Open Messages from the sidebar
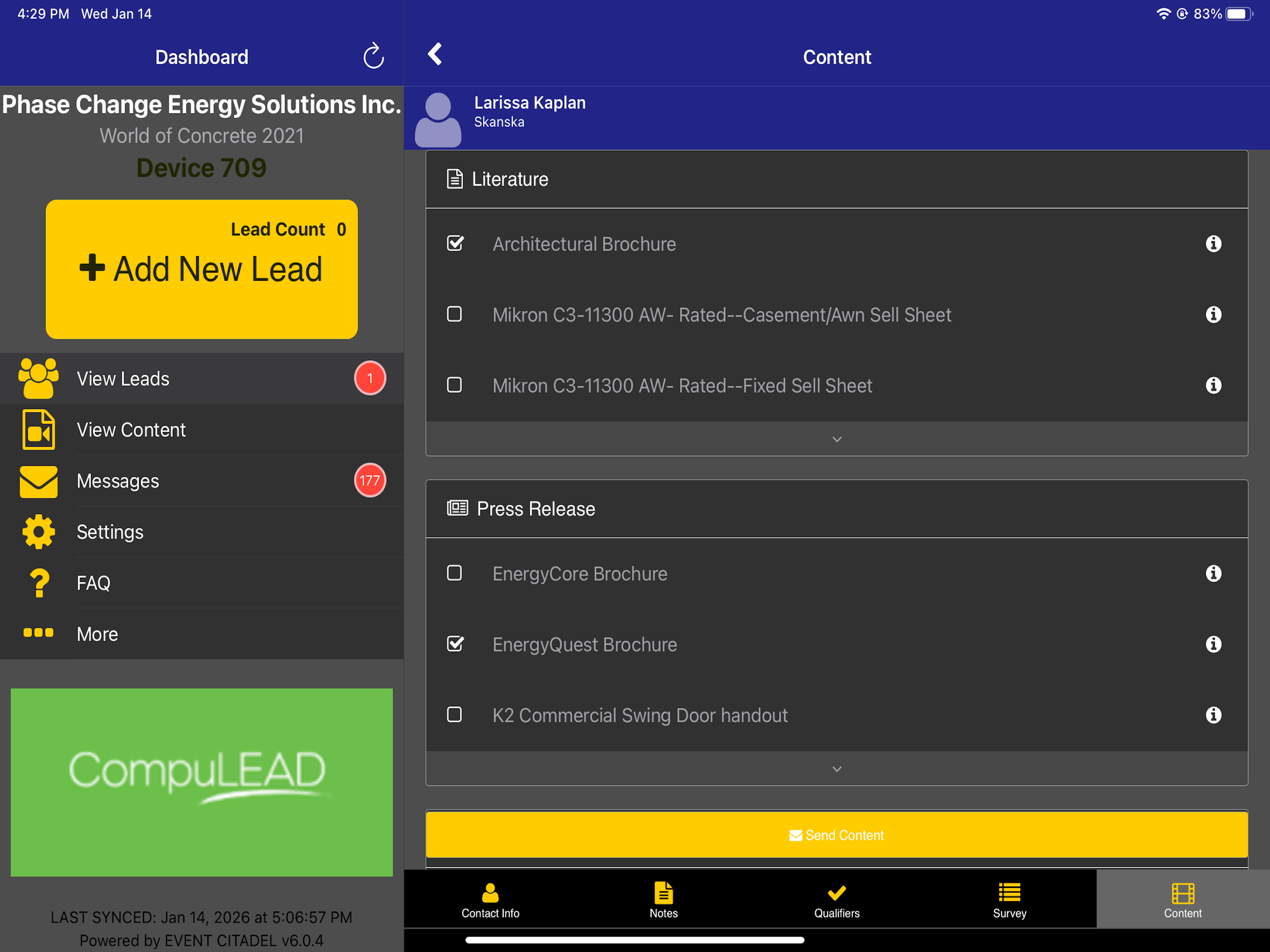 coord(202,481)
